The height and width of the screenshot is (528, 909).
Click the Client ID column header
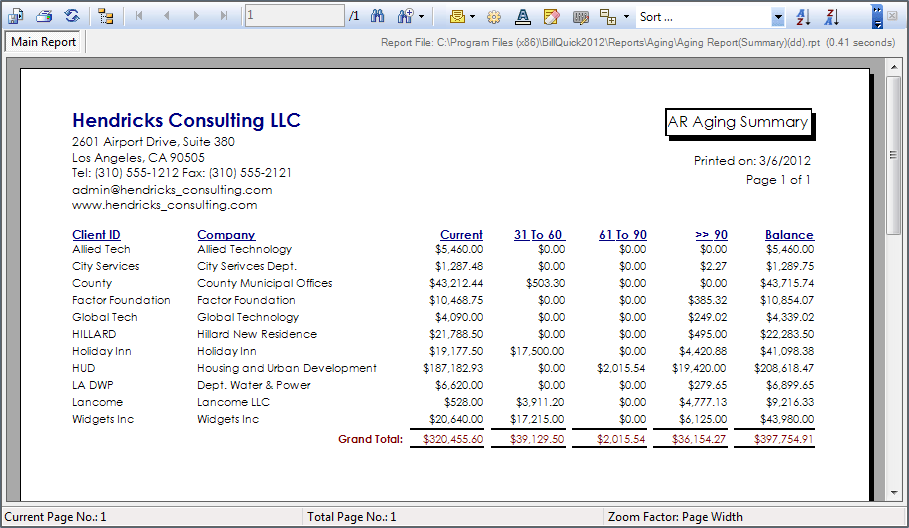(96, 235)
